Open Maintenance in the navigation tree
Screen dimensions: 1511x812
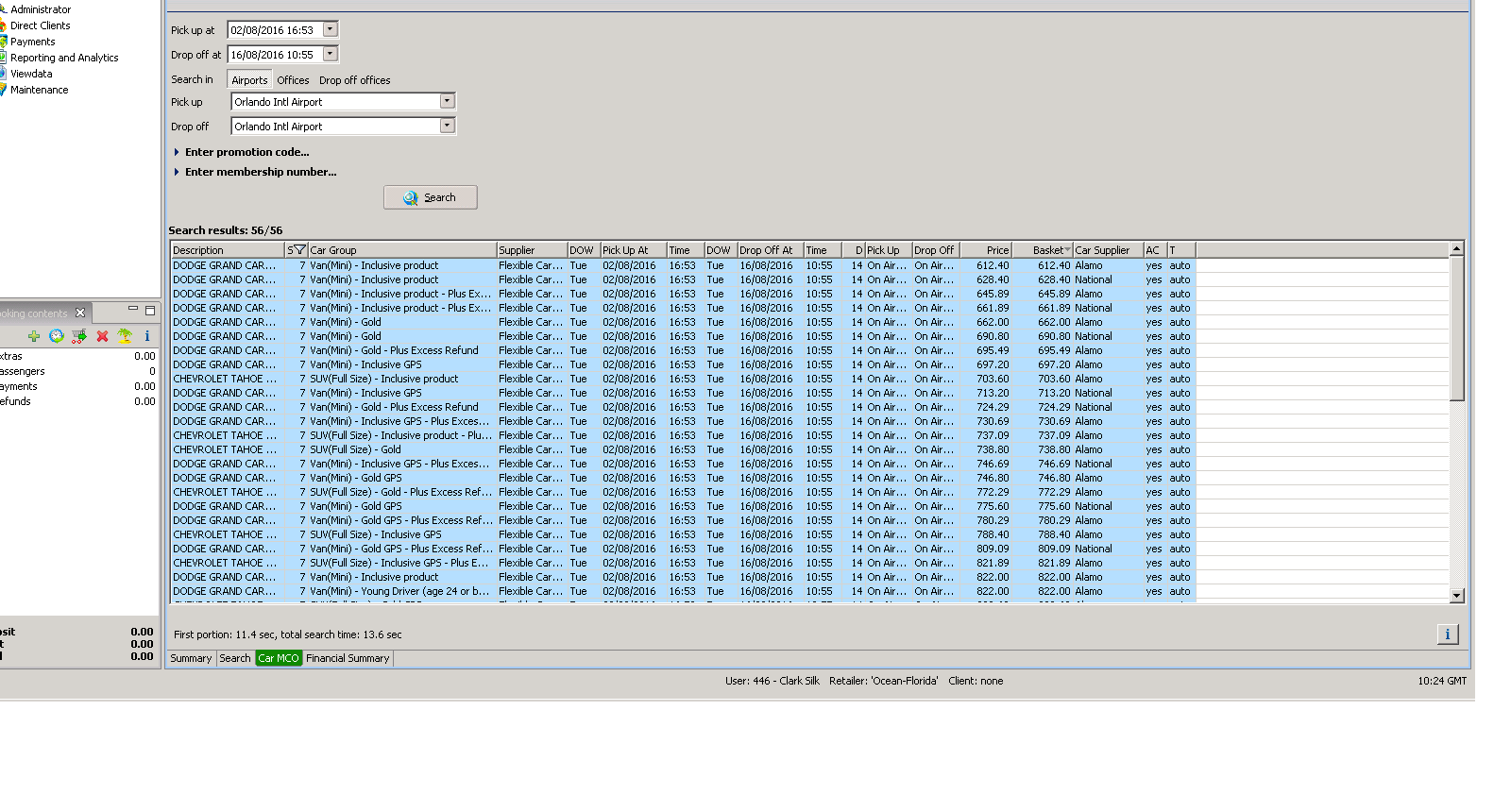(39, 90)
